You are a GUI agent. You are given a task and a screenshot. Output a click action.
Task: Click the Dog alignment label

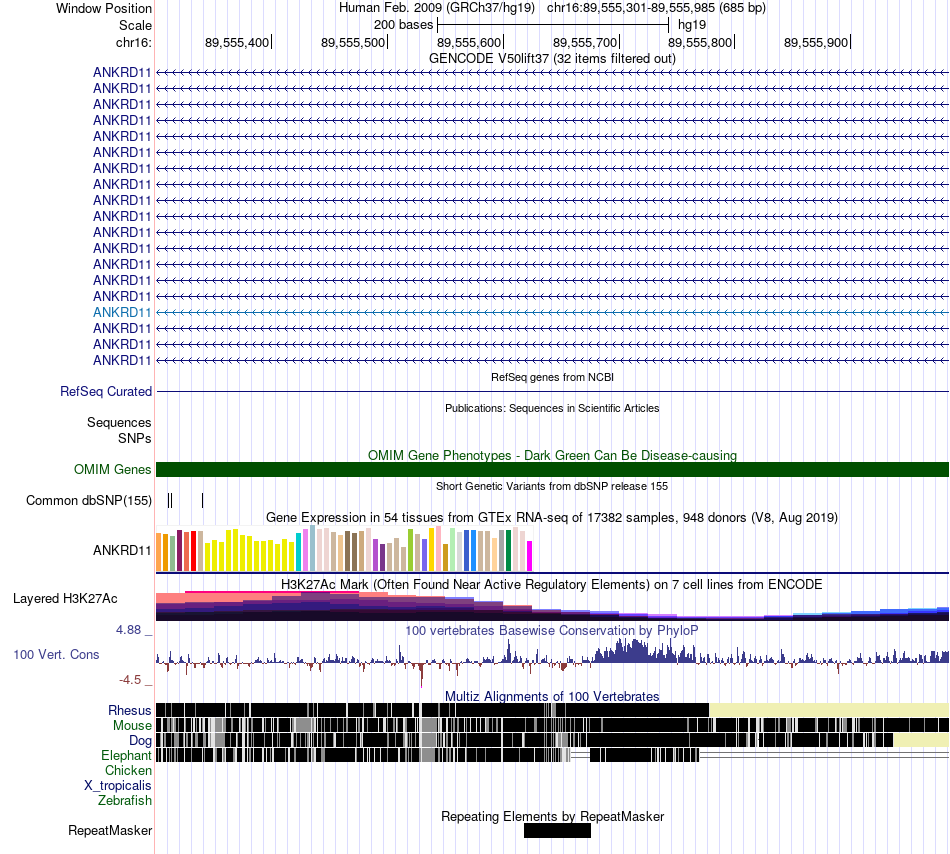[x=140, y=741]
